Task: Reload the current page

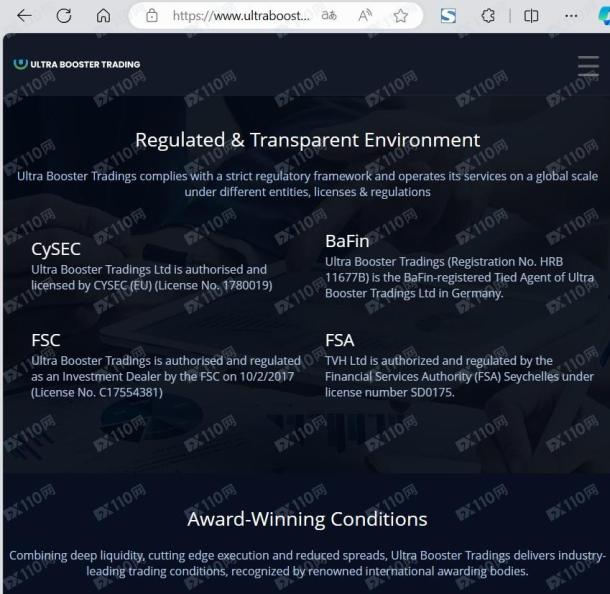Action: point(64,16)
